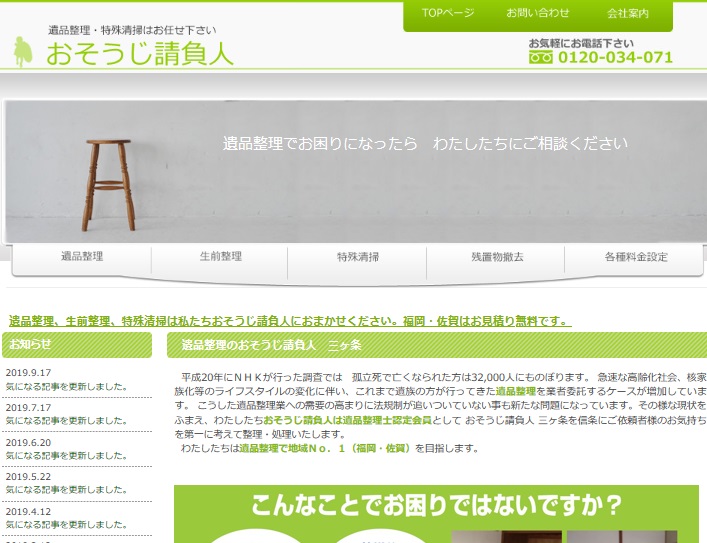The height and width of the screenshot is (543, 707).
Task: Click the free-dial phone icon
Action: [x=540, y=58]
